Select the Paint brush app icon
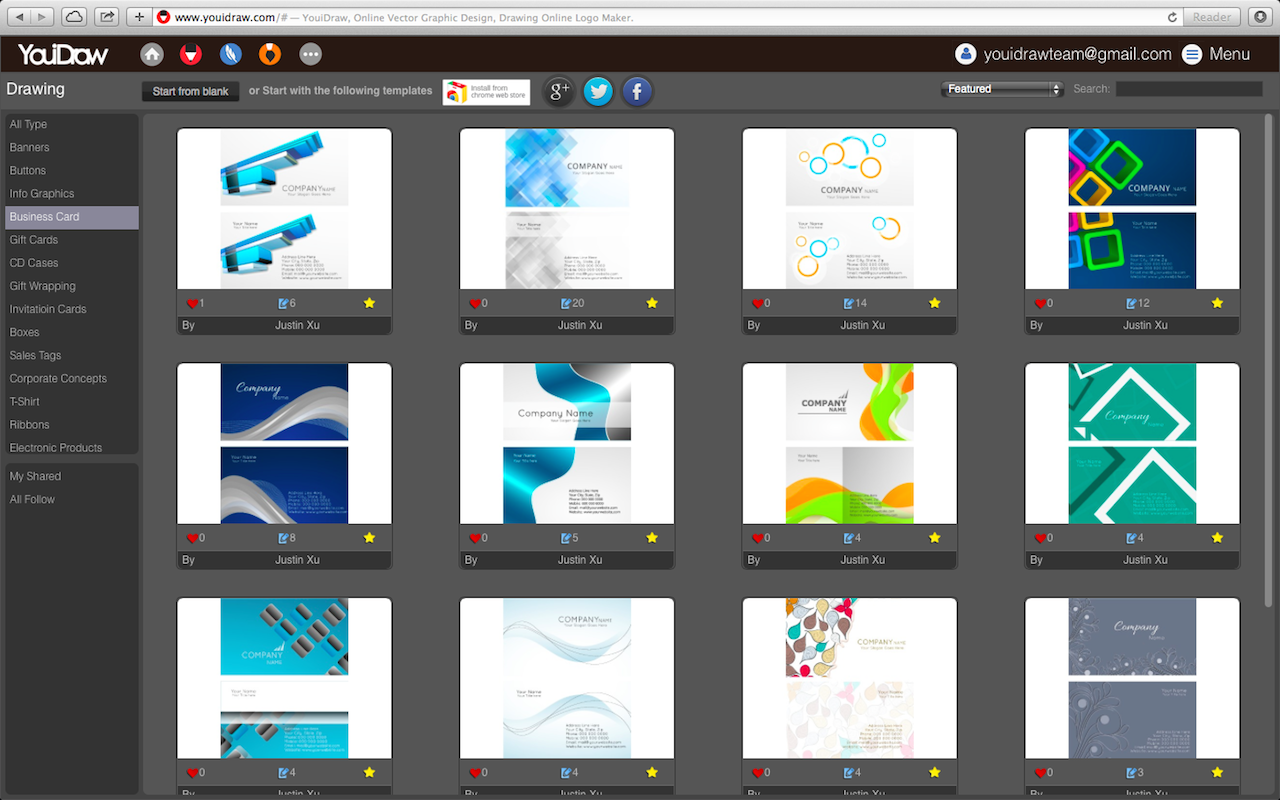Image resolution: width=1280 pixels, height=800 pixels. point(231,54)
